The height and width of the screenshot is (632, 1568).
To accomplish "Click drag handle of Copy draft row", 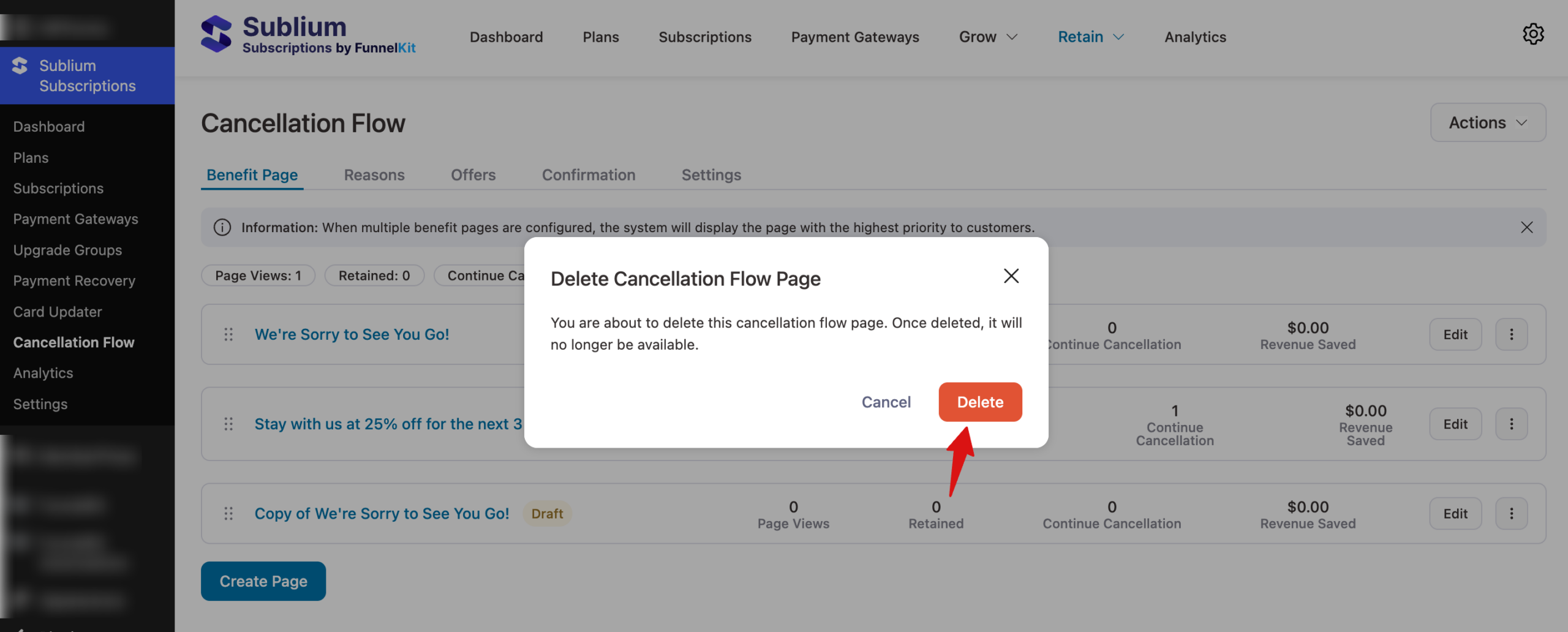I will click(228, 514).
